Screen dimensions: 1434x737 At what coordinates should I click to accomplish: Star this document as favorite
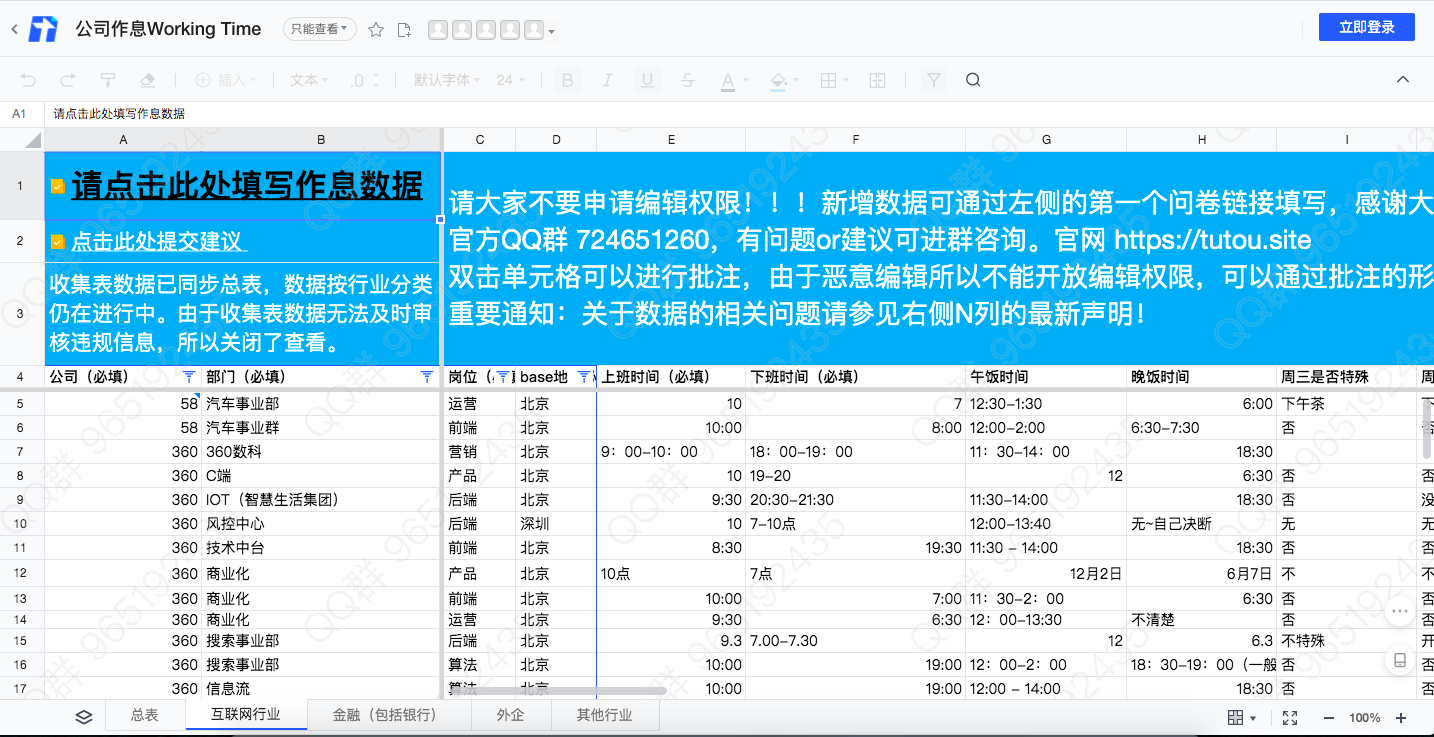[x=376, y=30]
